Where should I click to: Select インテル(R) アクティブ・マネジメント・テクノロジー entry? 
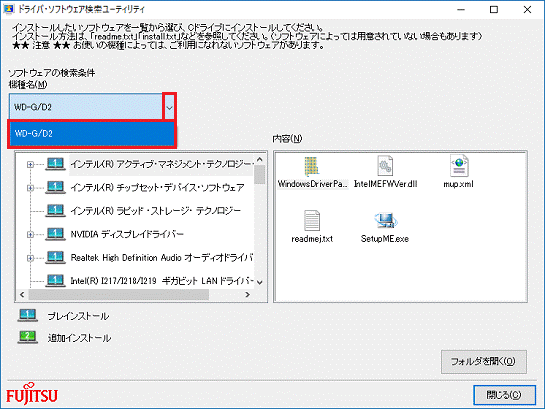tap(162, 164)
